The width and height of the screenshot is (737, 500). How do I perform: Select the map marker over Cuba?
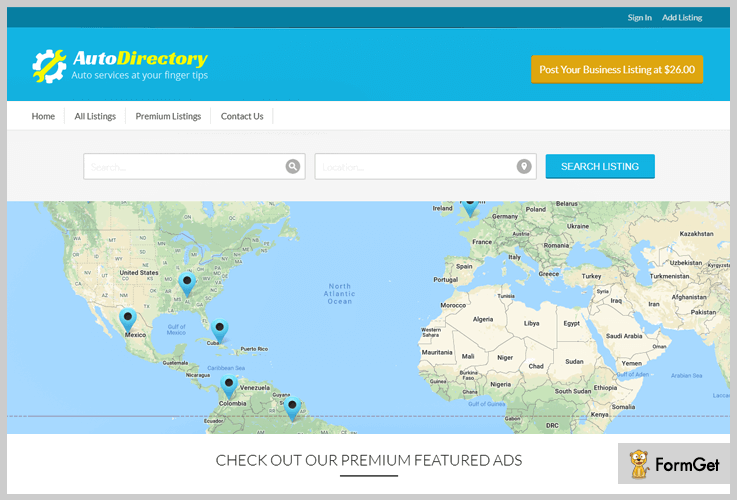click(220, 330)
